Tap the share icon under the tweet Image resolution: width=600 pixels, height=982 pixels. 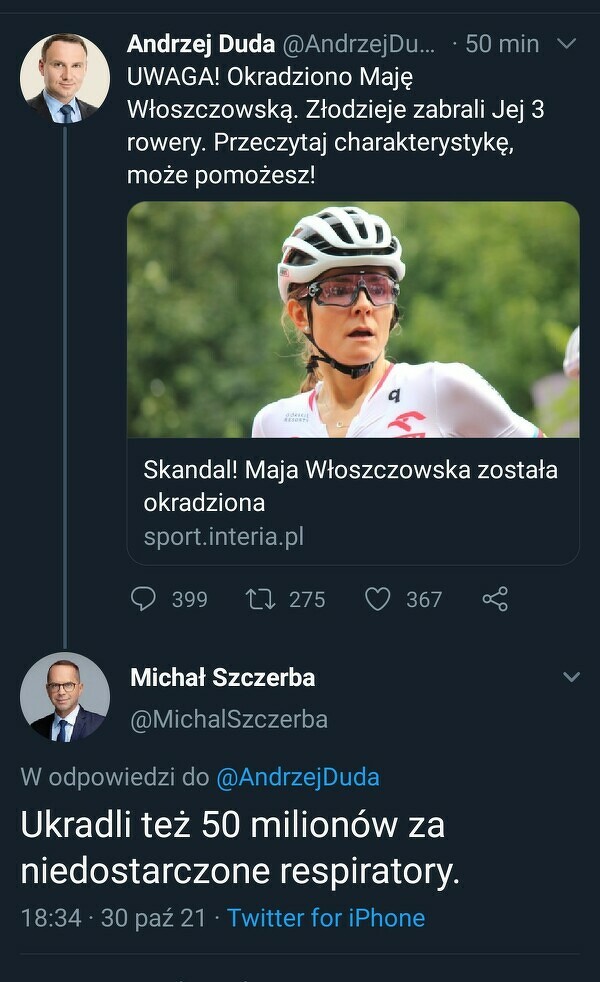[x=495, y=599]
